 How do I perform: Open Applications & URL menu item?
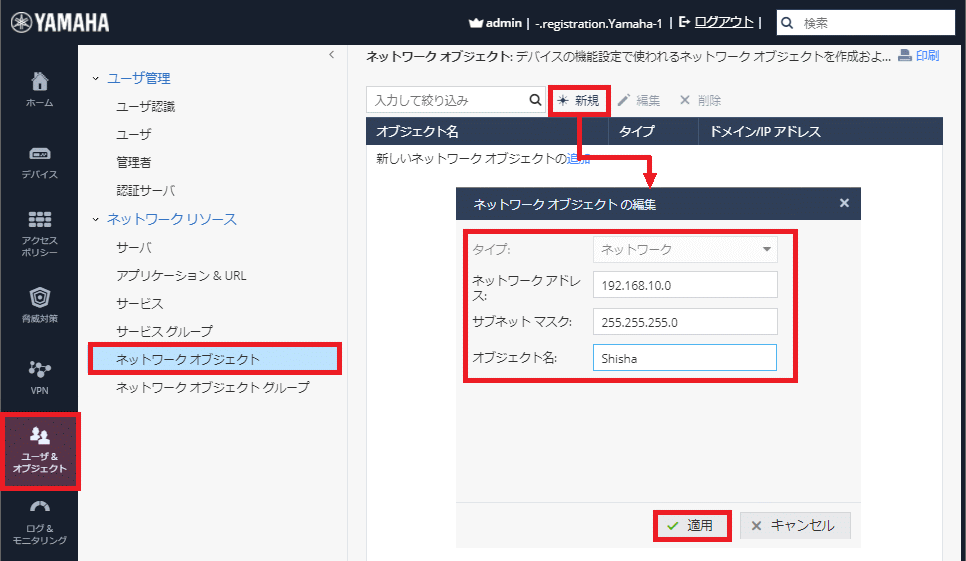tap(181, 275)
